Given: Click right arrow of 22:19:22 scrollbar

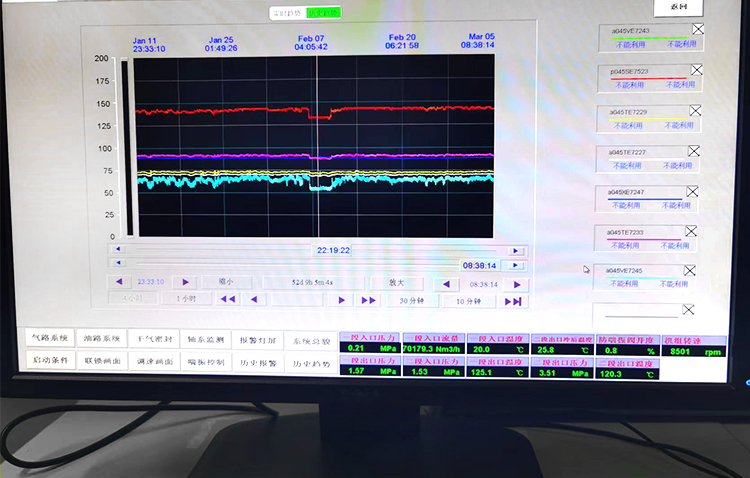Looking at the screenshot, I should tap(516, 251).
